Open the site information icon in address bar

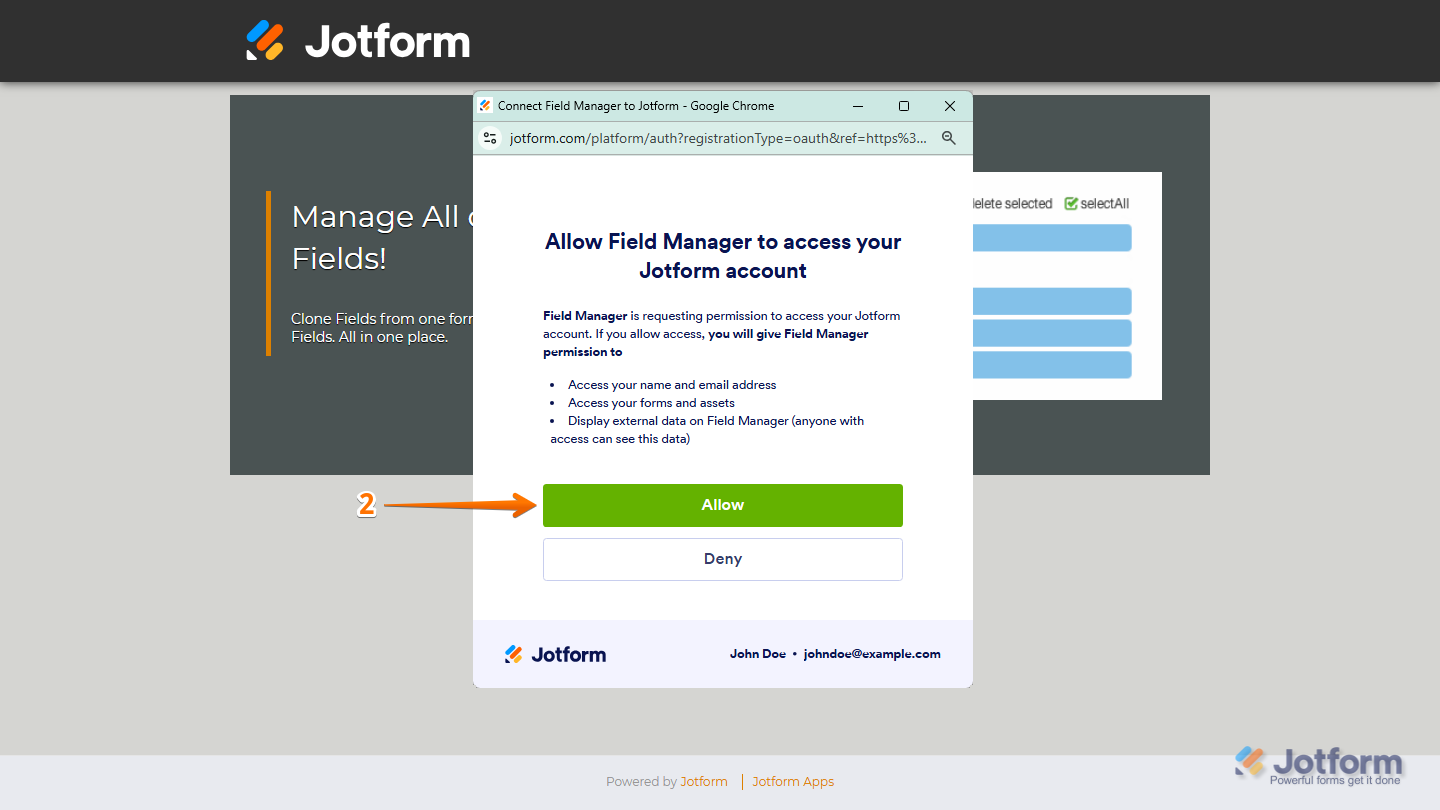(x=490, y=138)
